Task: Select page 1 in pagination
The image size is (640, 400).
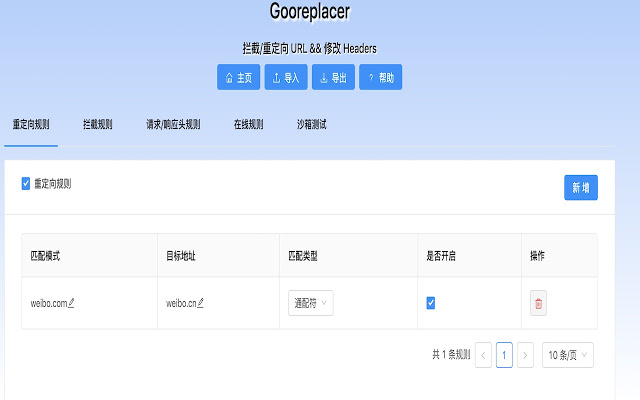Action: pos(504,355)
